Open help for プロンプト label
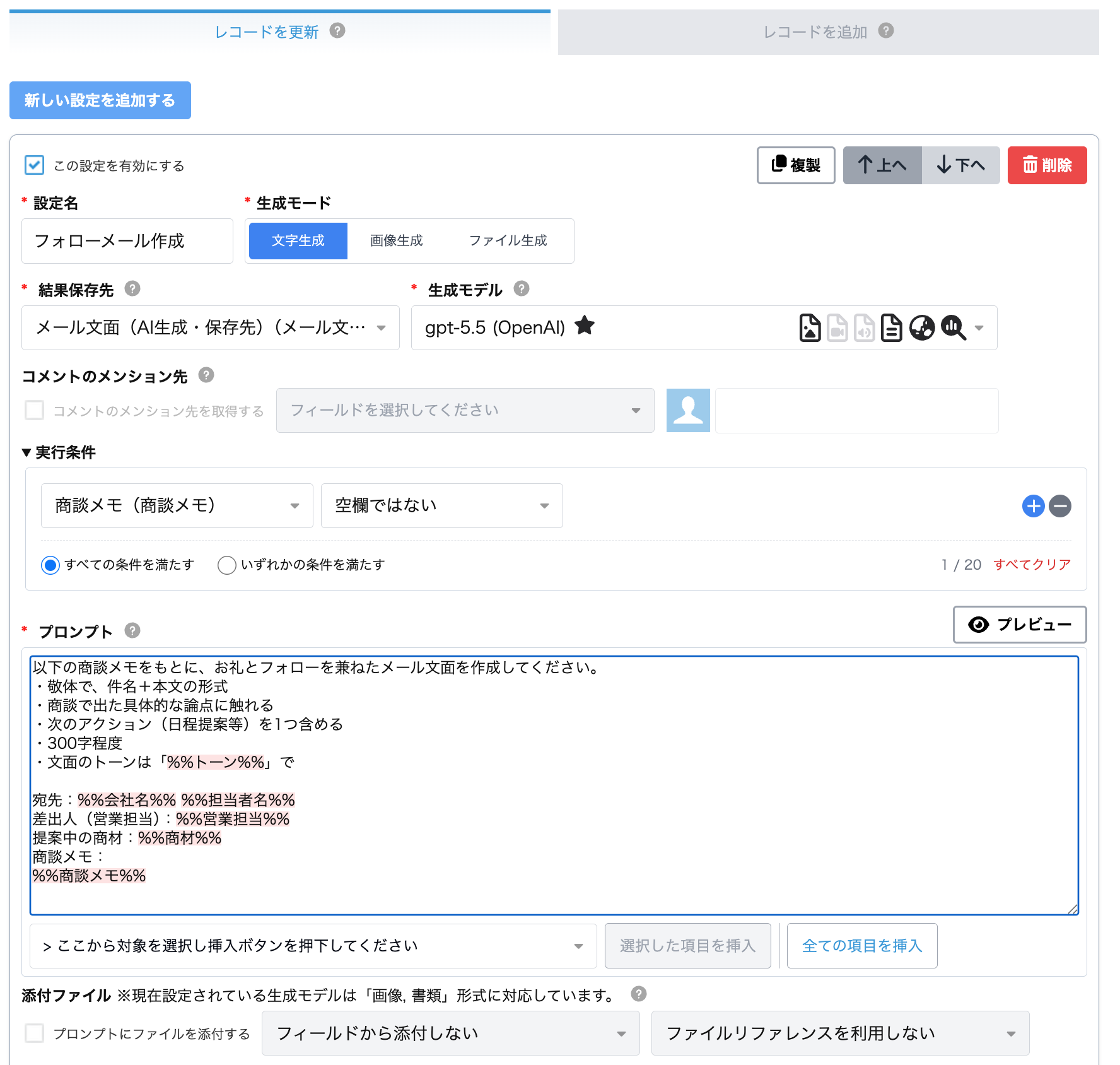Image resolution: width=1120 pixels, height=1065 pixels. click(x=132, y=630)
